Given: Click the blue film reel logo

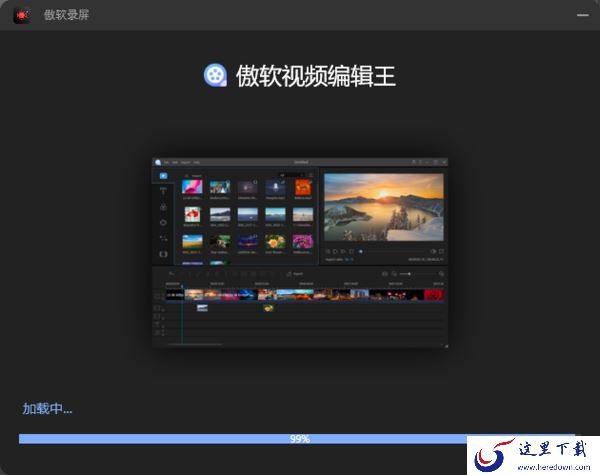Looking at the screenshot, I should (x=215, y=75).
